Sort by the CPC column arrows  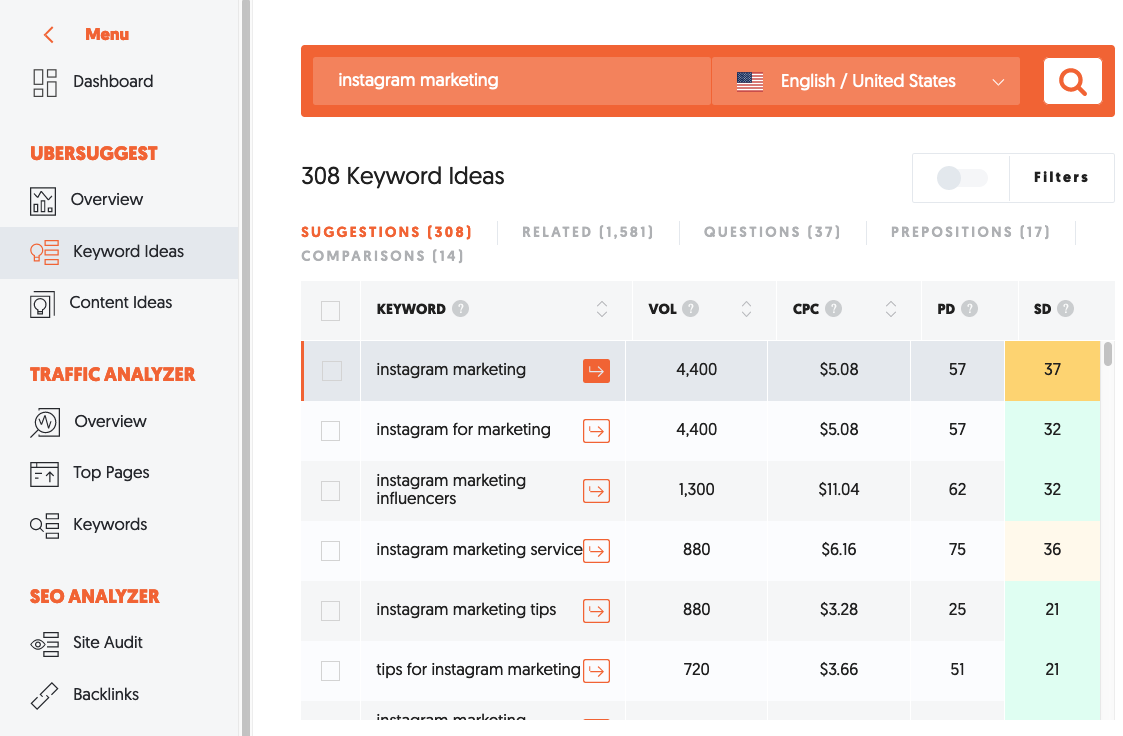point(890,310)
